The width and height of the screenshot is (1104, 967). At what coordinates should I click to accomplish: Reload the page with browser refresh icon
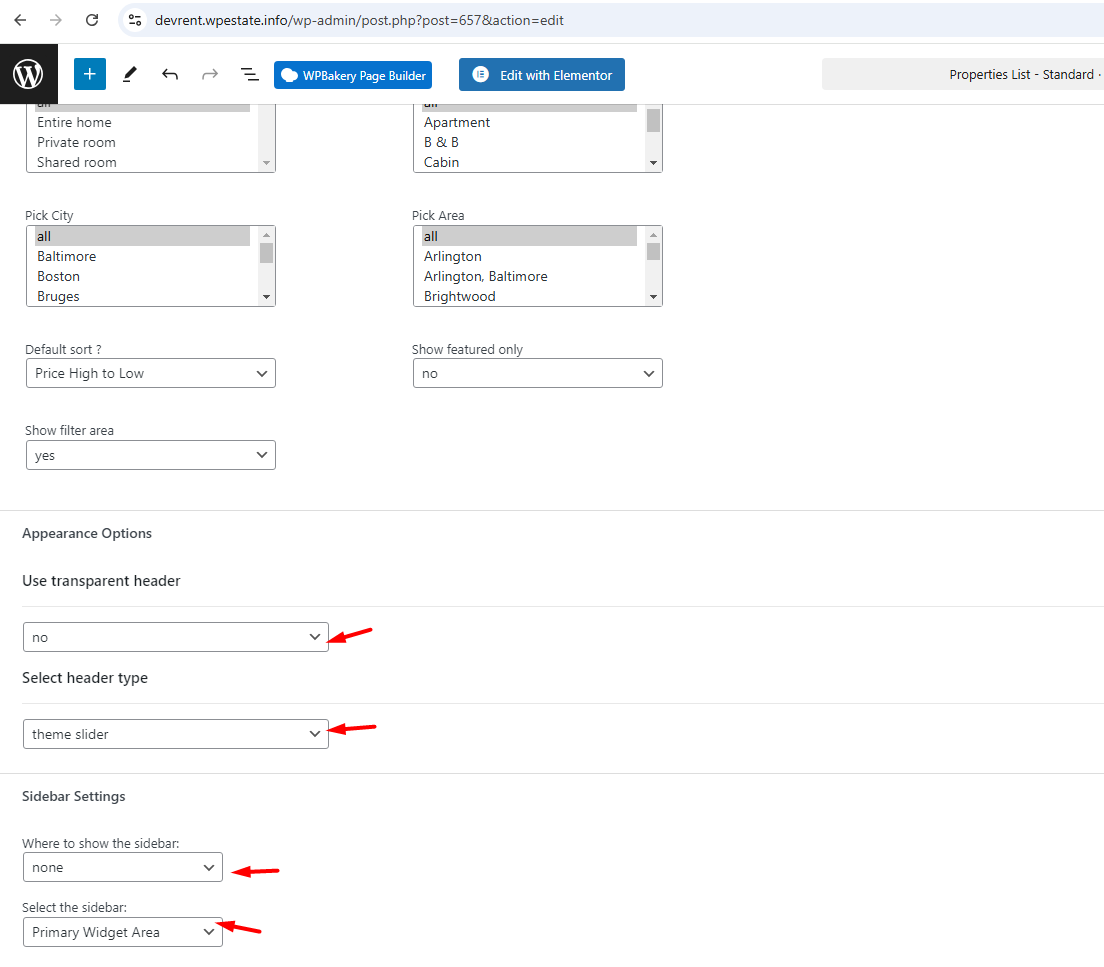click(92, 20)
